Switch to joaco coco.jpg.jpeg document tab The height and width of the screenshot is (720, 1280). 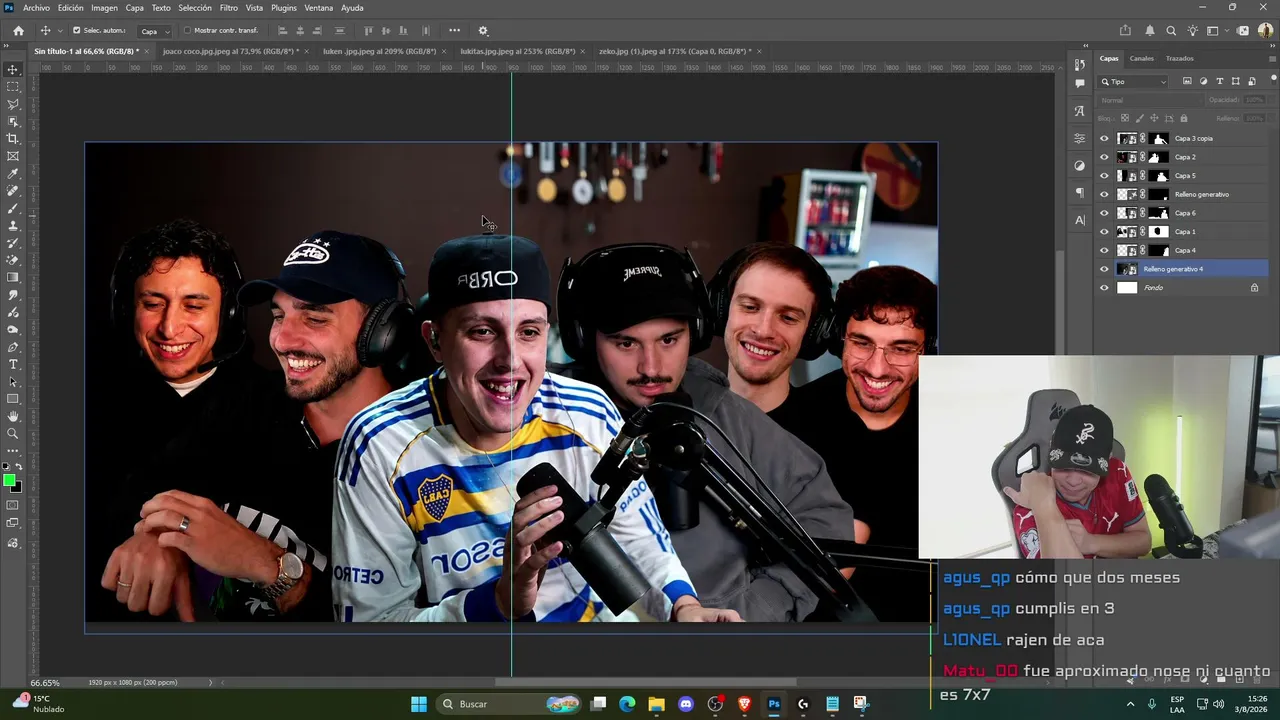coord(230,51)
